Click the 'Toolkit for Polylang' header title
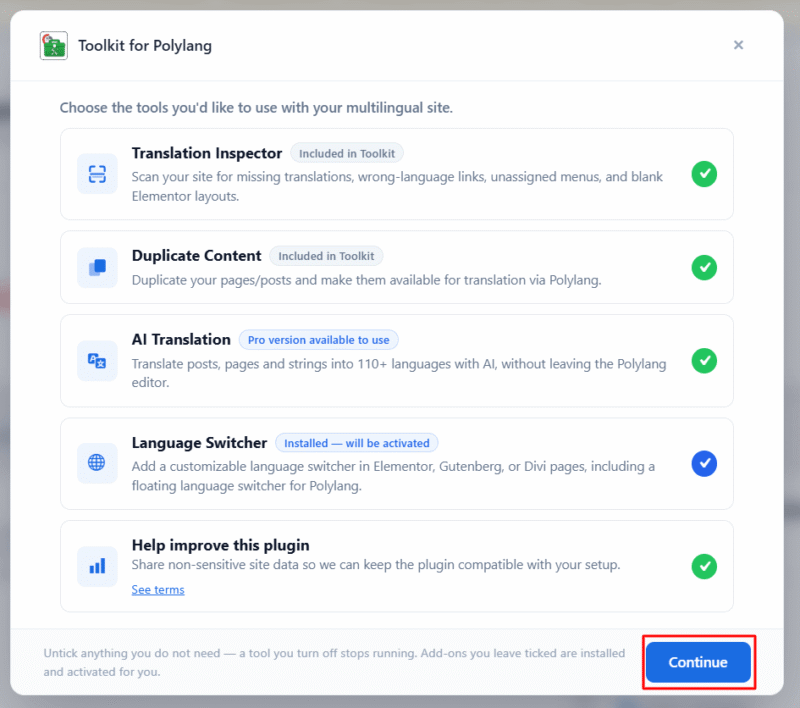800x708 pixels. coord(145,45)
